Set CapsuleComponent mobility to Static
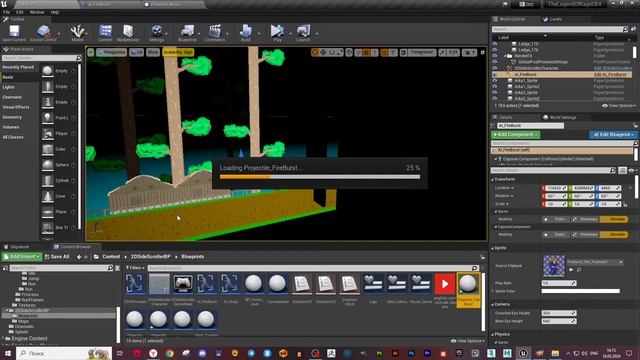 [556, 235]
